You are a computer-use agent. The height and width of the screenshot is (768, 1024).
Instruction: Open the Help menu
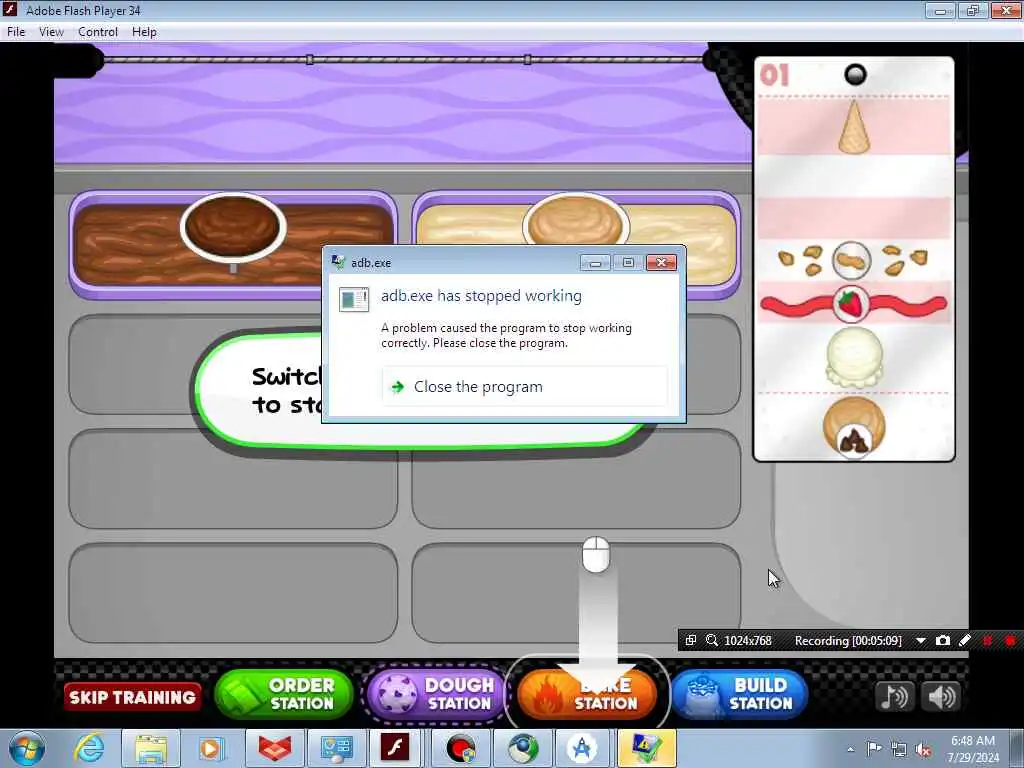click(144, 32)
